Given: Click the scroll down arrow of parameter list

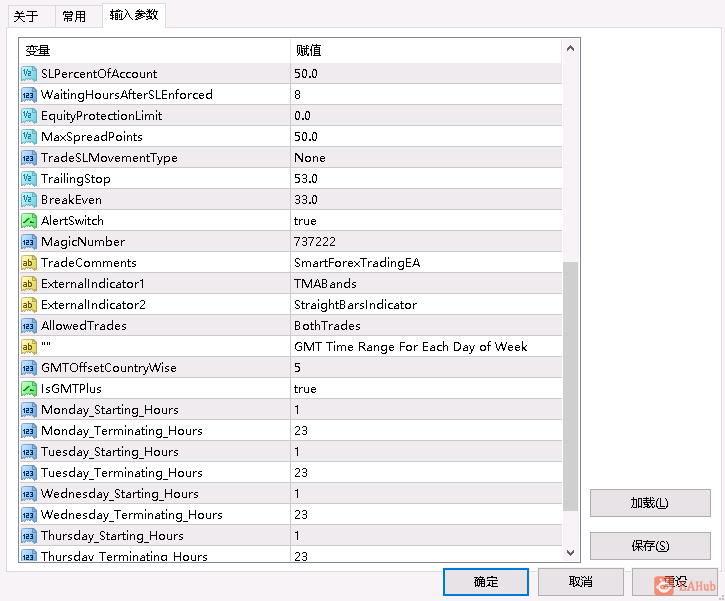Looking at the screenshot, I should pos(571,552).
